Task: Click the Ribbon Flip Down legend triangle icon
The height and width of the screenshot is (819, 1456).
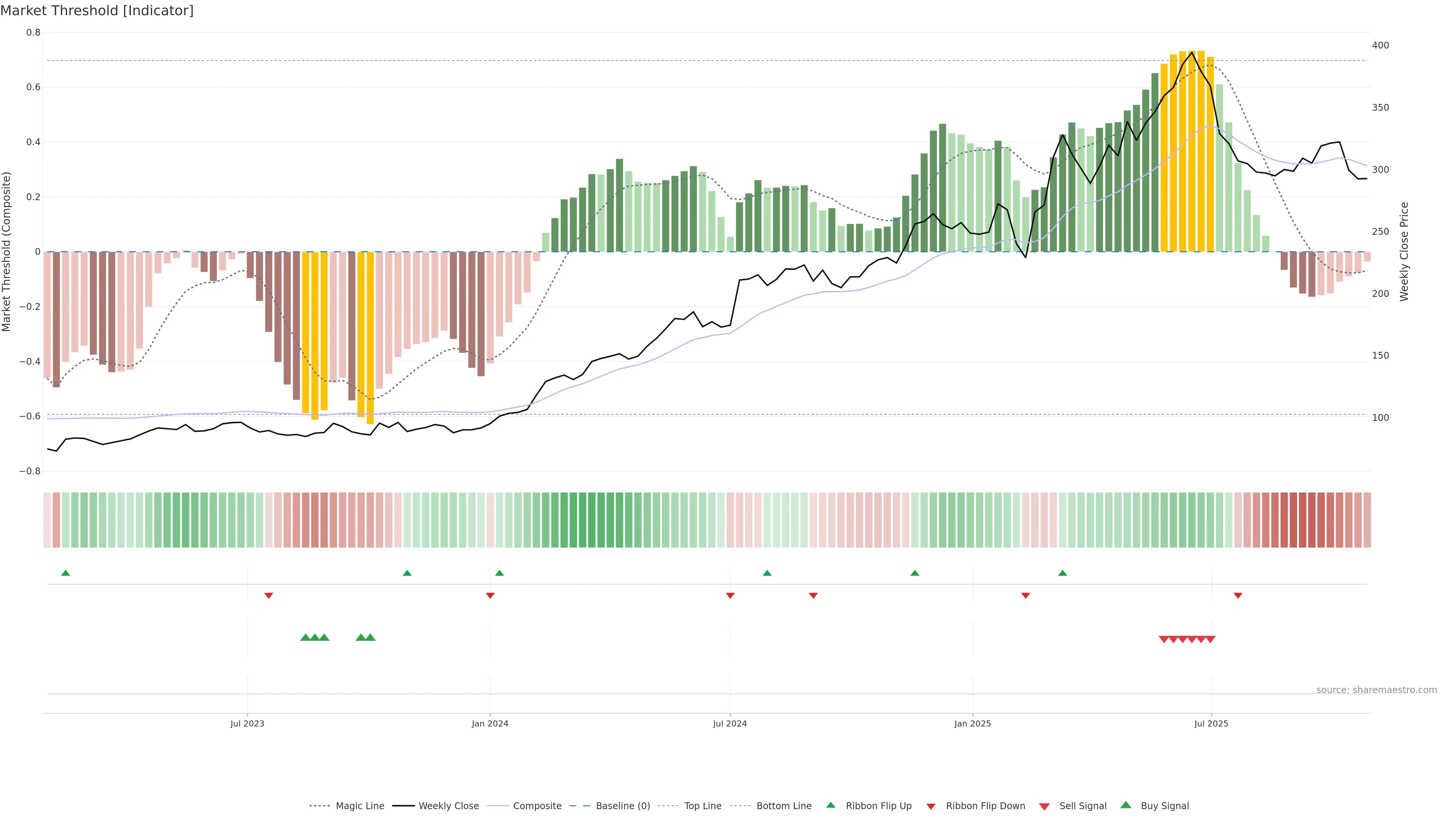Action: pos(931,806)
